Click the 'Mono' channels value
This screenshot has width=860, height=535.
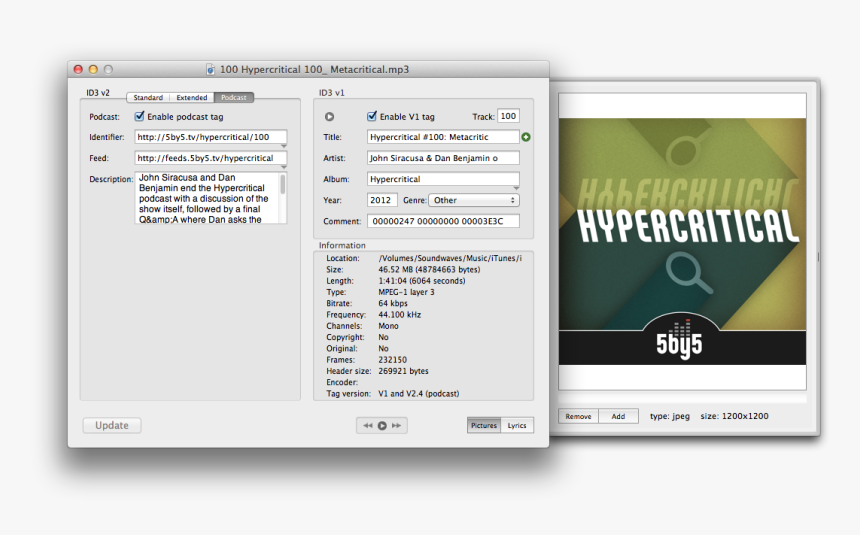[x=388, y=326]
